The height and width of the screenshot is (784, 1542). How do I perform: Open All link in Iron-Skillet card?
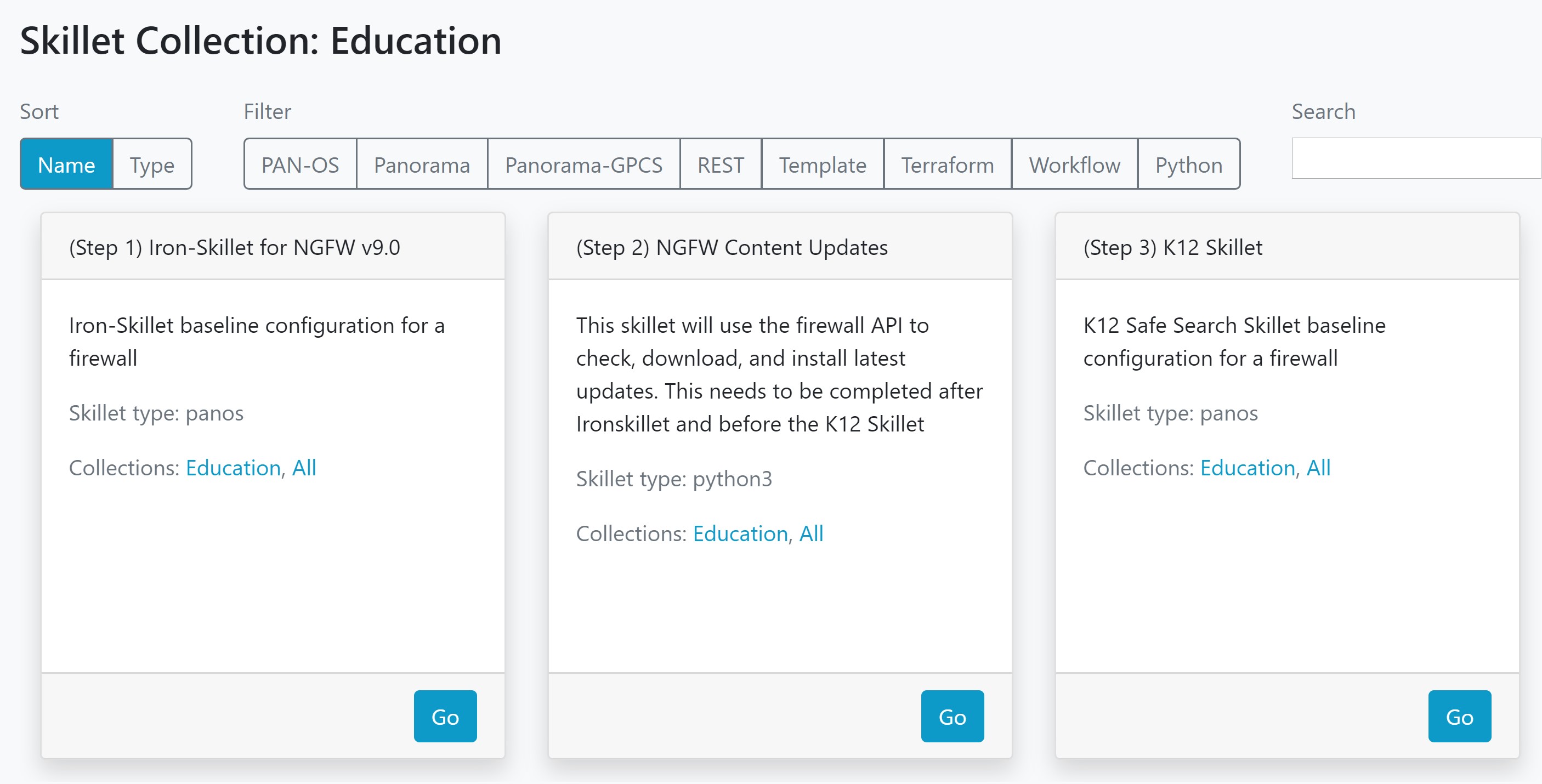[304, 468]
